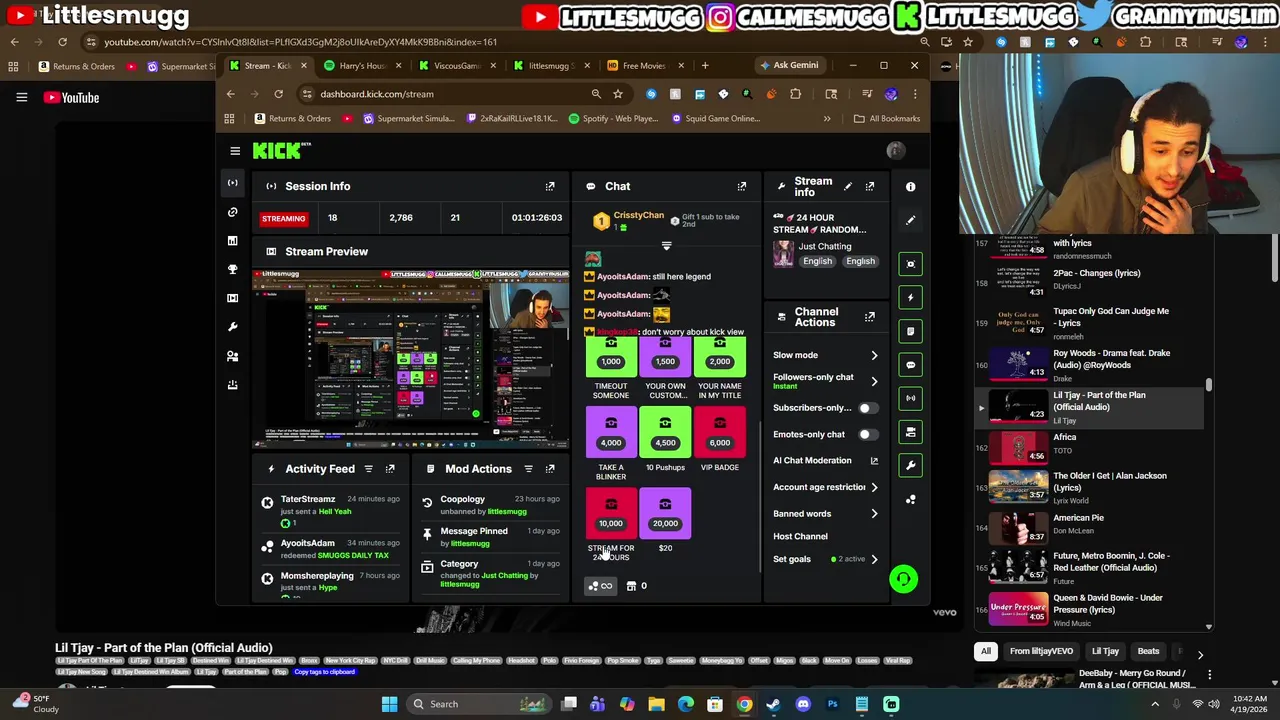Filter the Activity Feed list

[x=368, y=469]
